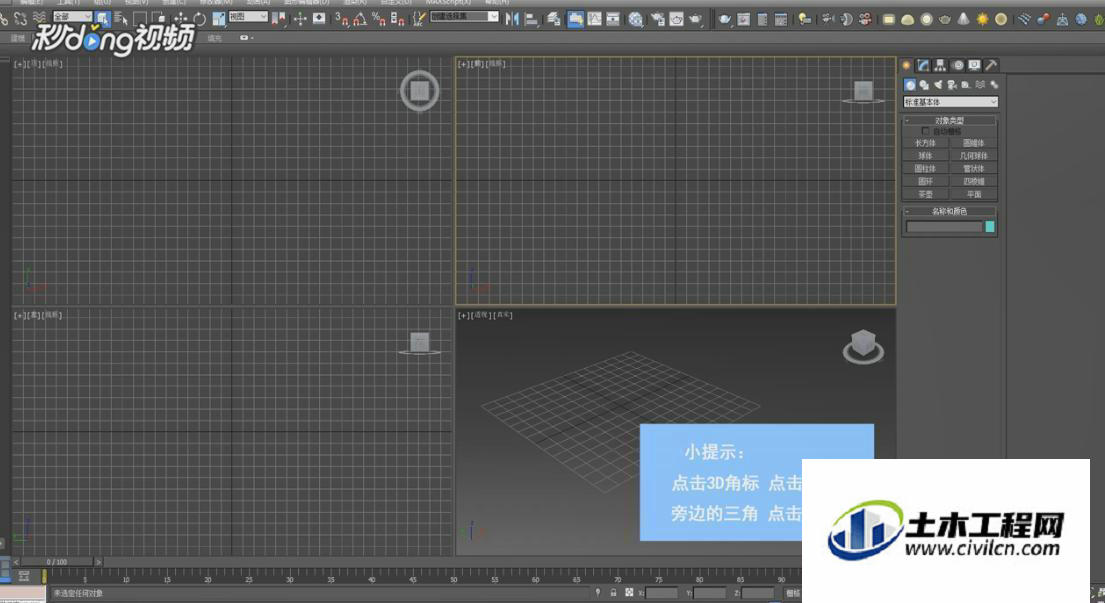Click the gray cone primitive icon in toolbar
1105x603 pixels.
click(963, 19)
